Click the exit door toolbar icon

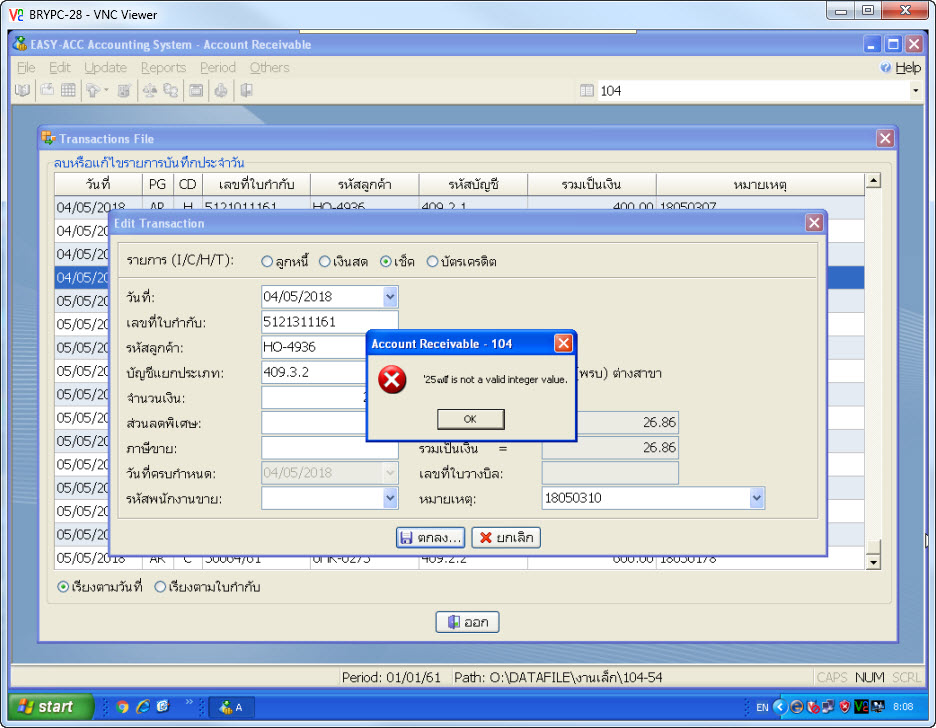tap(246, 91)
